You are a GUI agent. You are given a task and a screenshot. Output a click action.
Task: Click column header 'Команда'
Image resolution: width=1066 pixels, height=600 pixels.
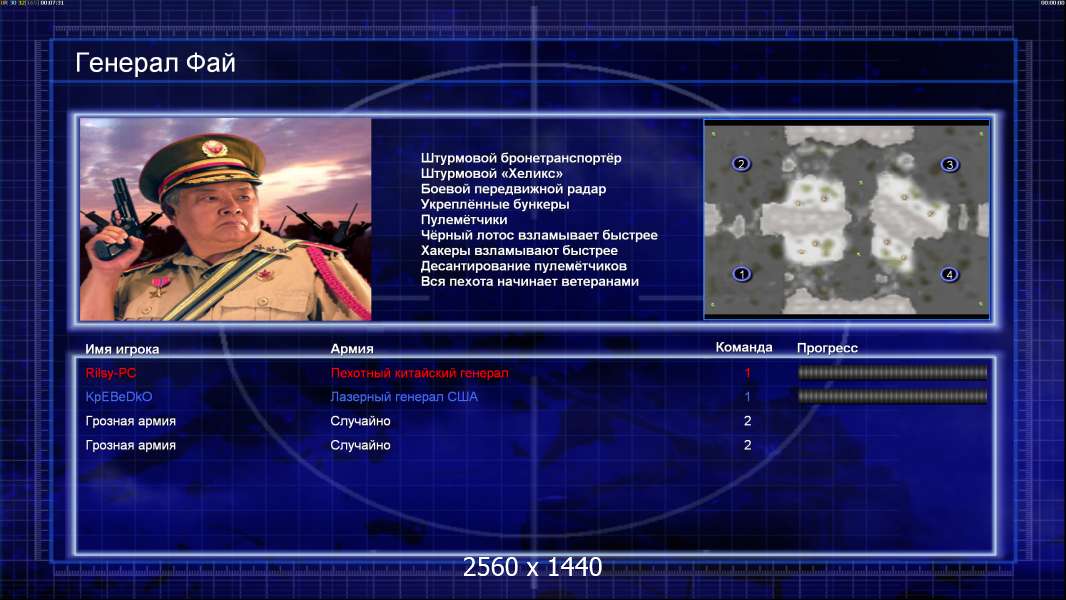[x=744, y=347]
